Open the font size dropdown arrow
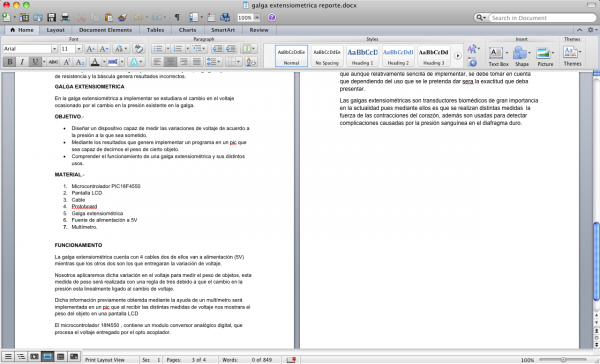Viewport: 600px width, 364px height. point(79,49)
